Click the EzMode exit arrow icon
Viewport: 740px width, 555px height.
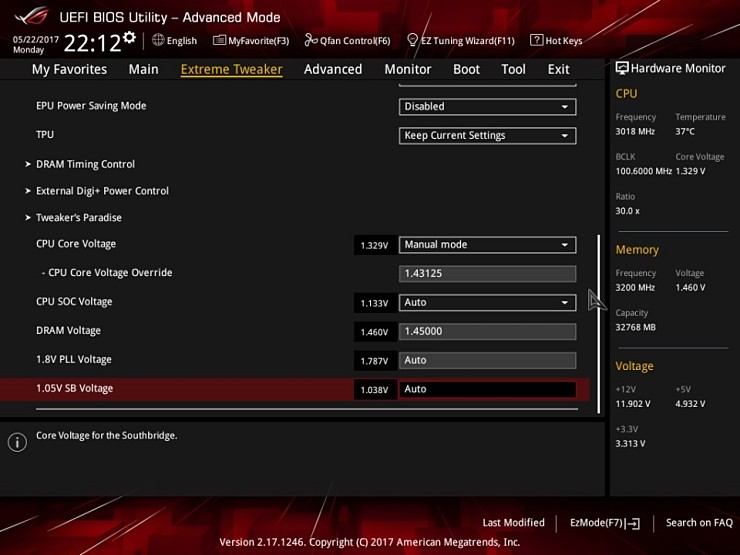click(x=633, y=523)
